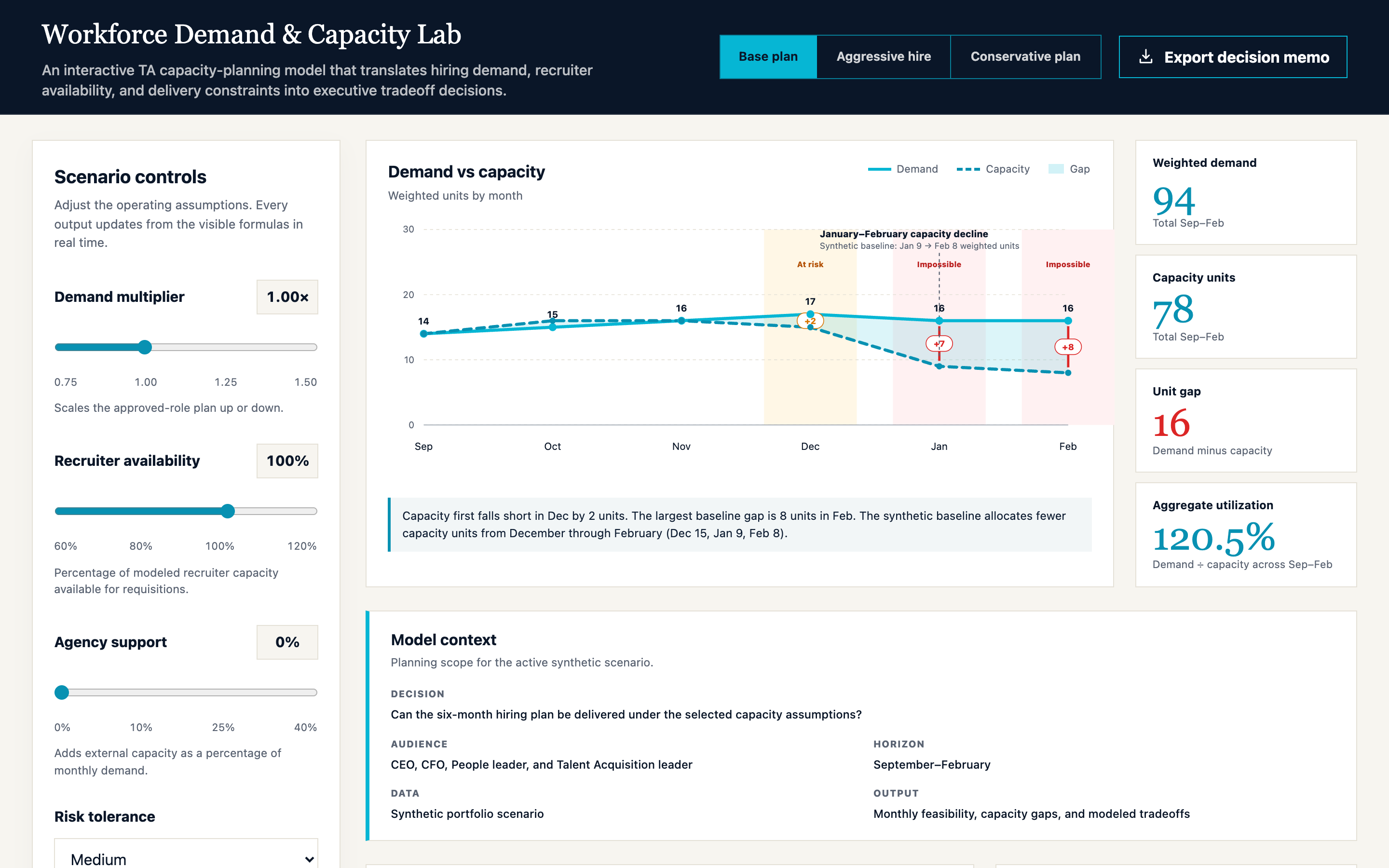Click the 'Synthetic portfolio scenario' data value
The height and width of the screenshot is (868, 1389).
(467, 814)
